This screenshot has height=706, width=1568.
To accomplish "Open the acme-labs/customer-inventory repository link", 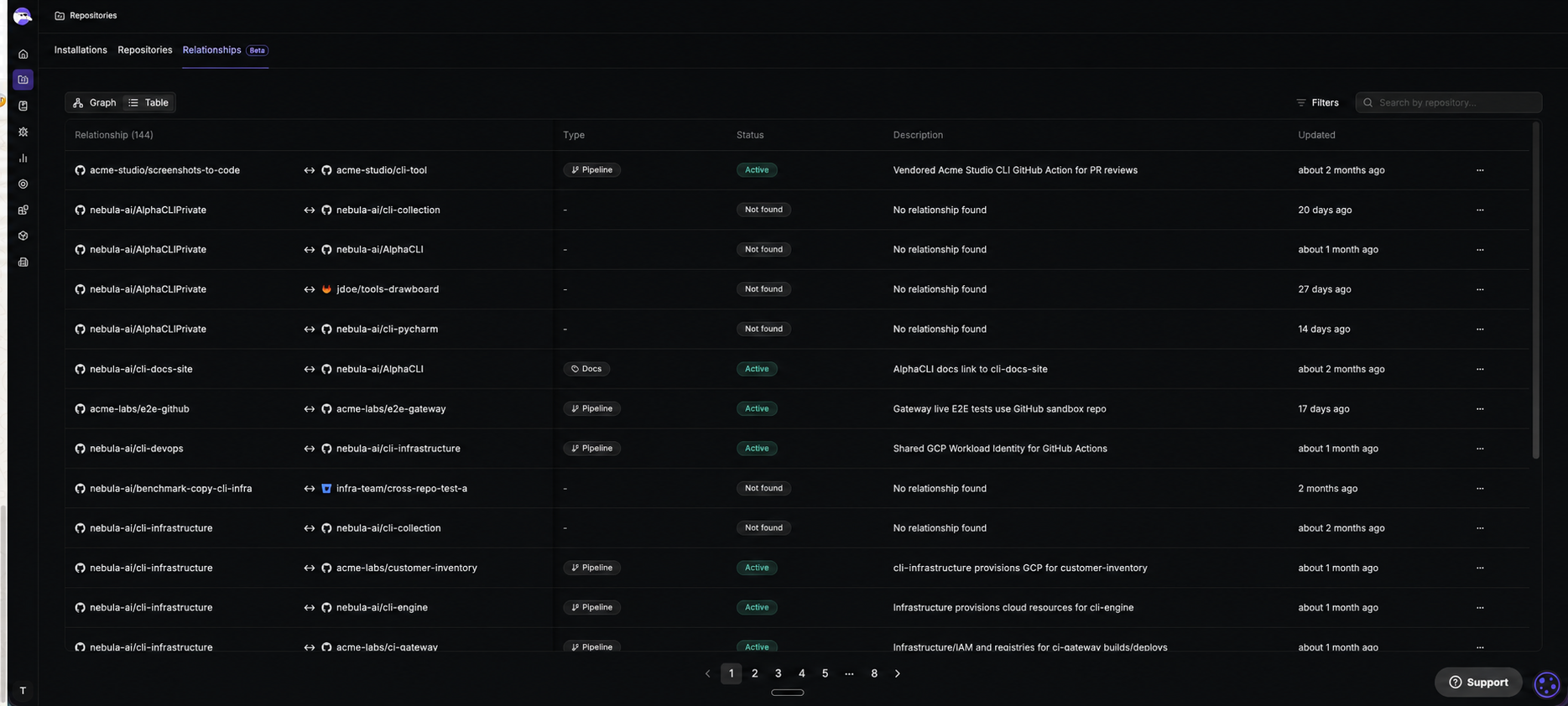I will (406, 568).
